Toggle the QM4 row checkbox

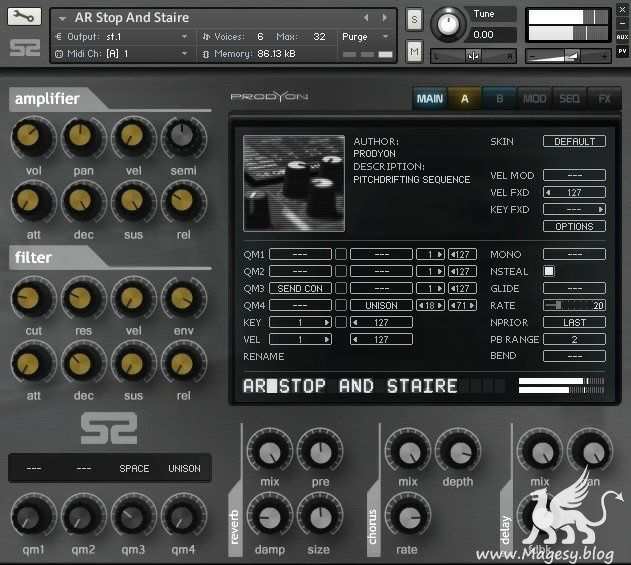[x=341, y=305]
